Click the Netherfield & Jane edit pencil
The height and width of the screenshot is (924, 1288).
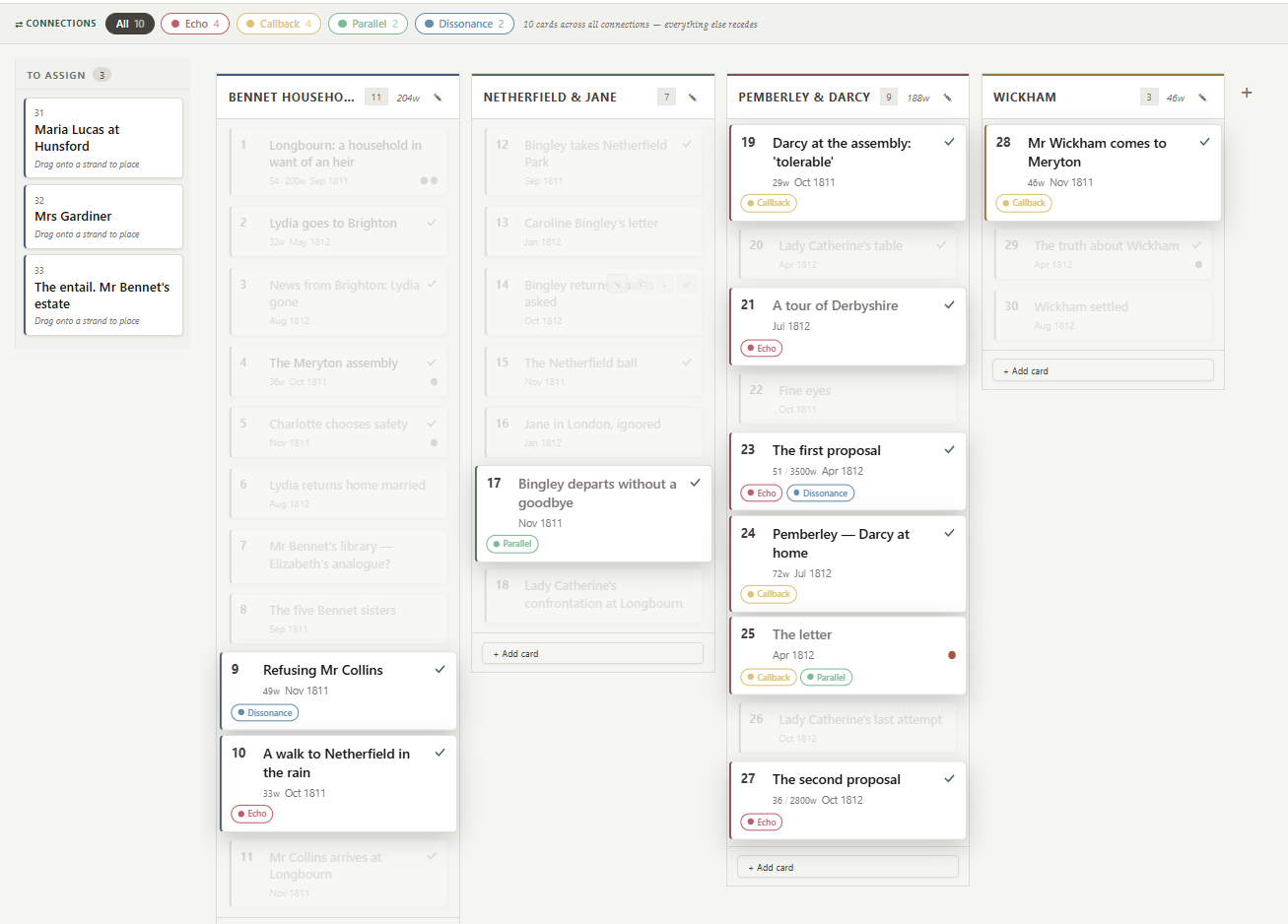coord(693,98)
